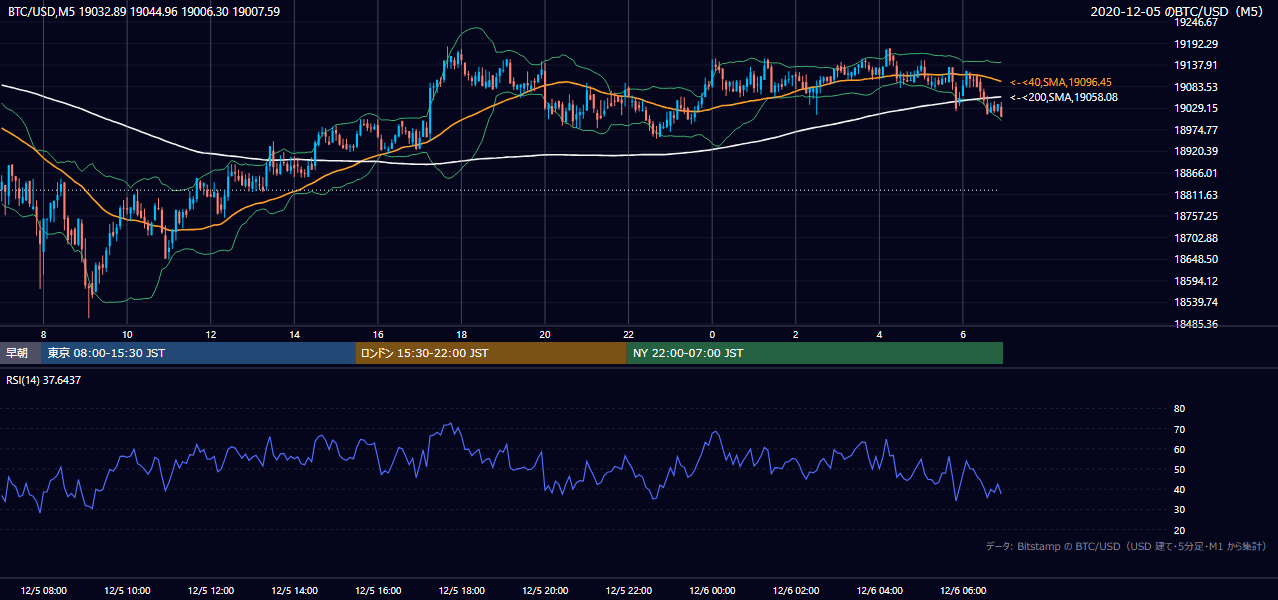Click price axis value 18974.77

coord(1196,130)
